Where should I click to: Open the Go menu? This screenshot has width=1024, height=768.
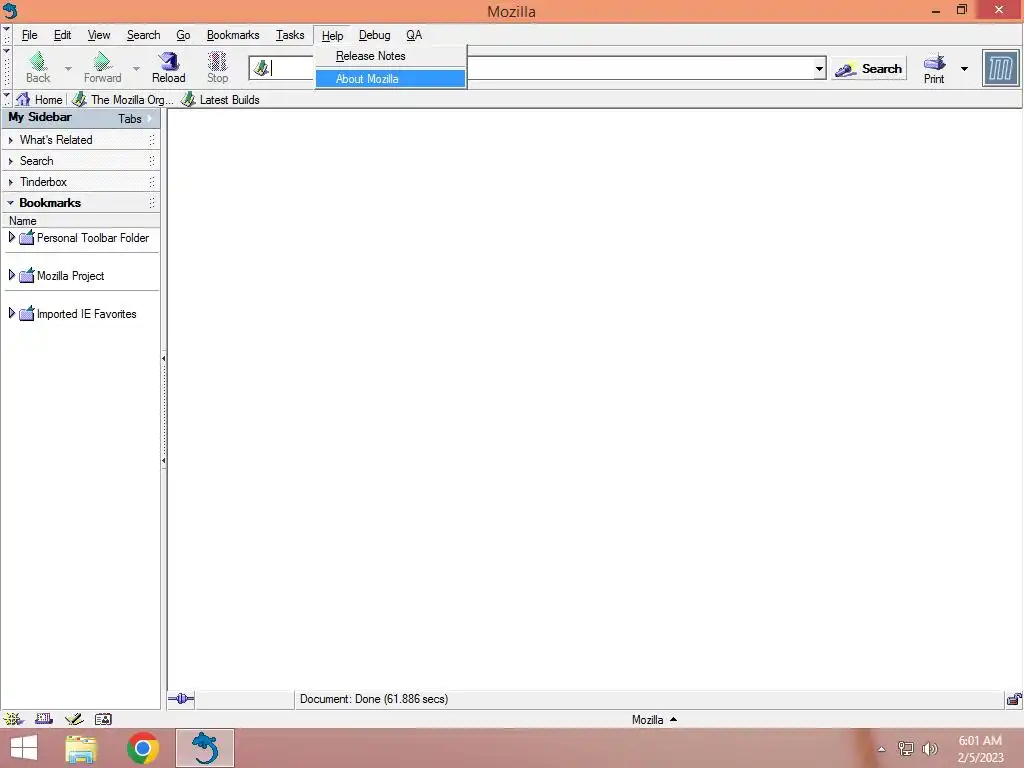coord(184,35)
